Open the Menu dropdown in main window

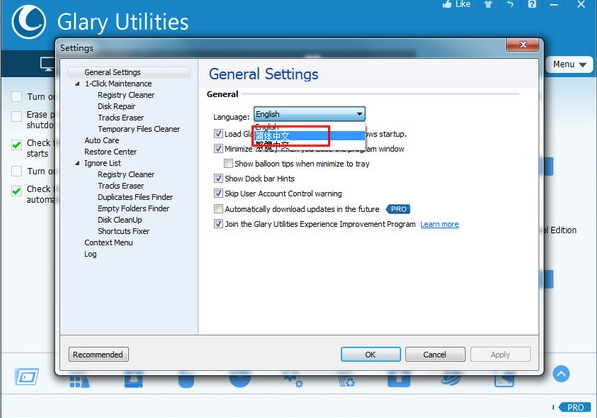(x=569, y=64)
